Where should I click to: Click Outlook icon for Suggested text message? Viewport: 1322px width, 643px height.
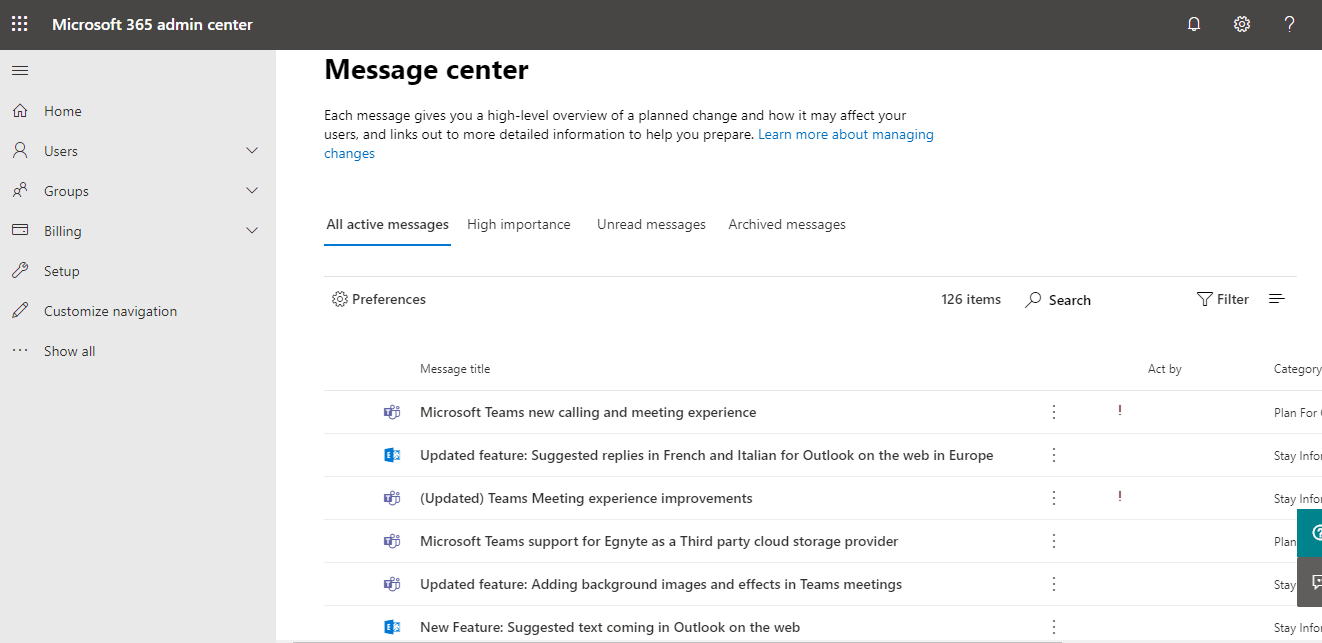393,627
